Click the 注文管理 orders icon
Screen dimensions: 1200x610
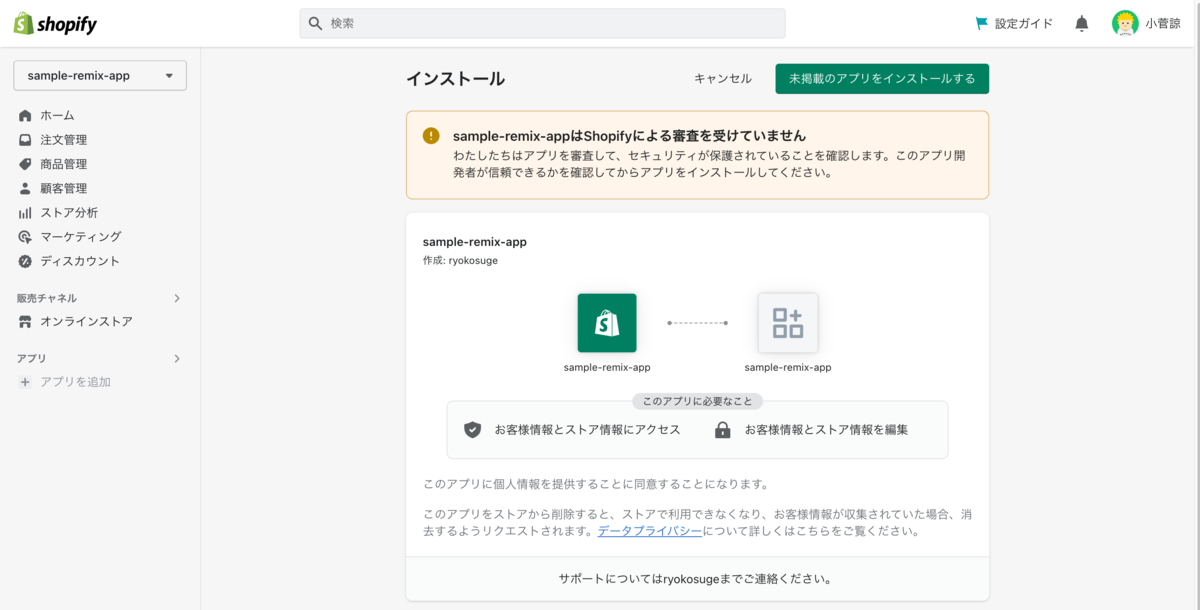25,140
